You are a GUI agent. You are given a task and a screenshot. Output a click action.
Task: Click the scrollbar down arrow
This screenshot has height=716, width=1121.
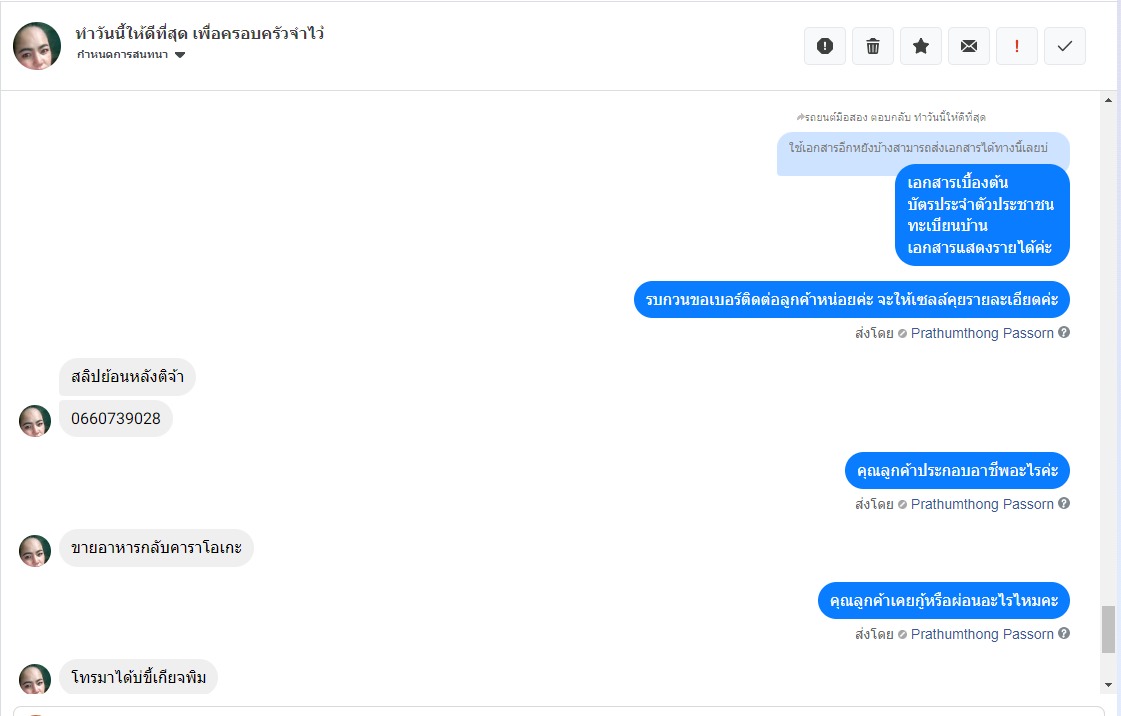(1108, 685)
